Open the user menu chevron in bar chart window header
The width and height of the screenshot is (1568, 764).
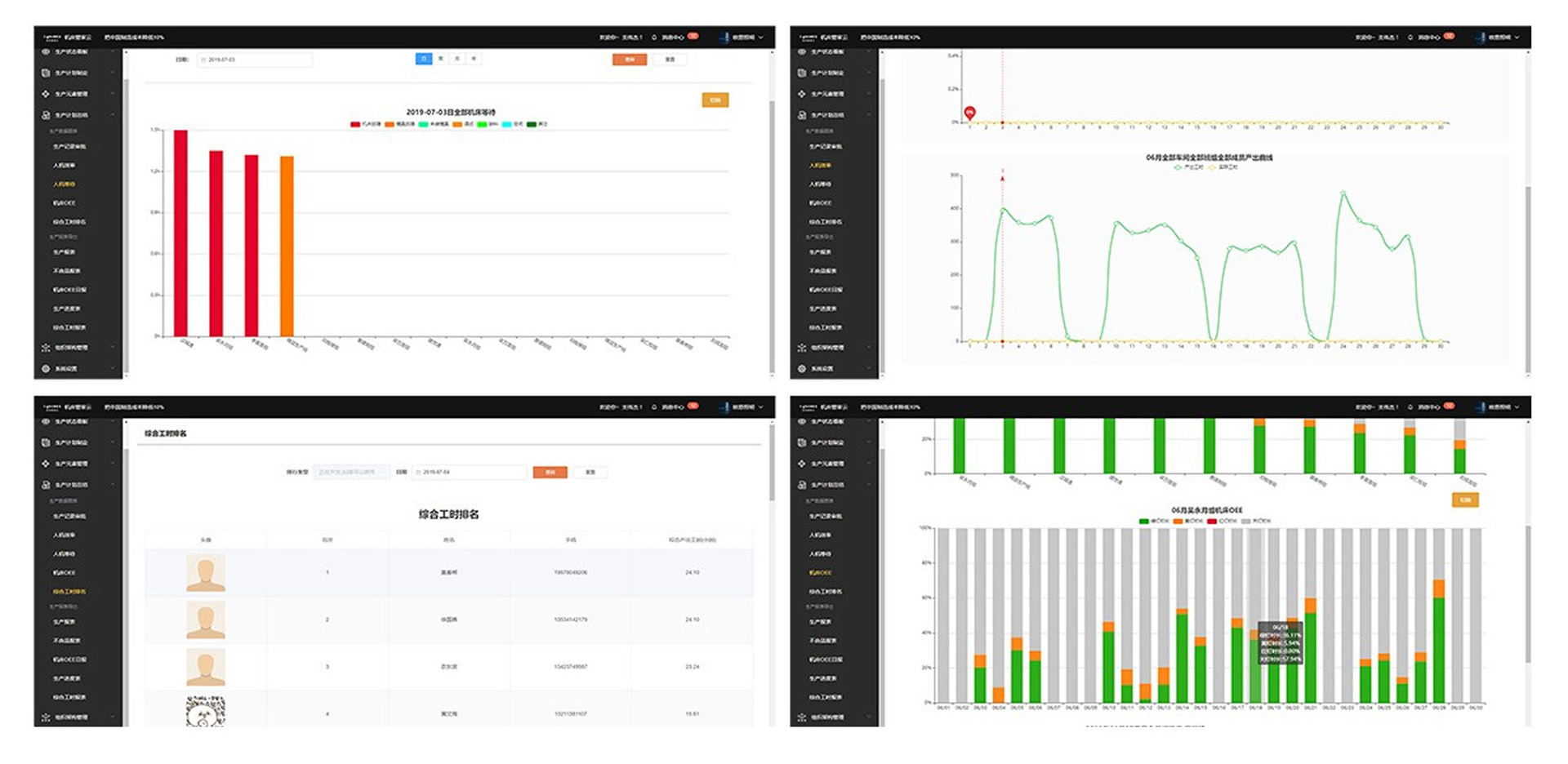tap(761, 38)
